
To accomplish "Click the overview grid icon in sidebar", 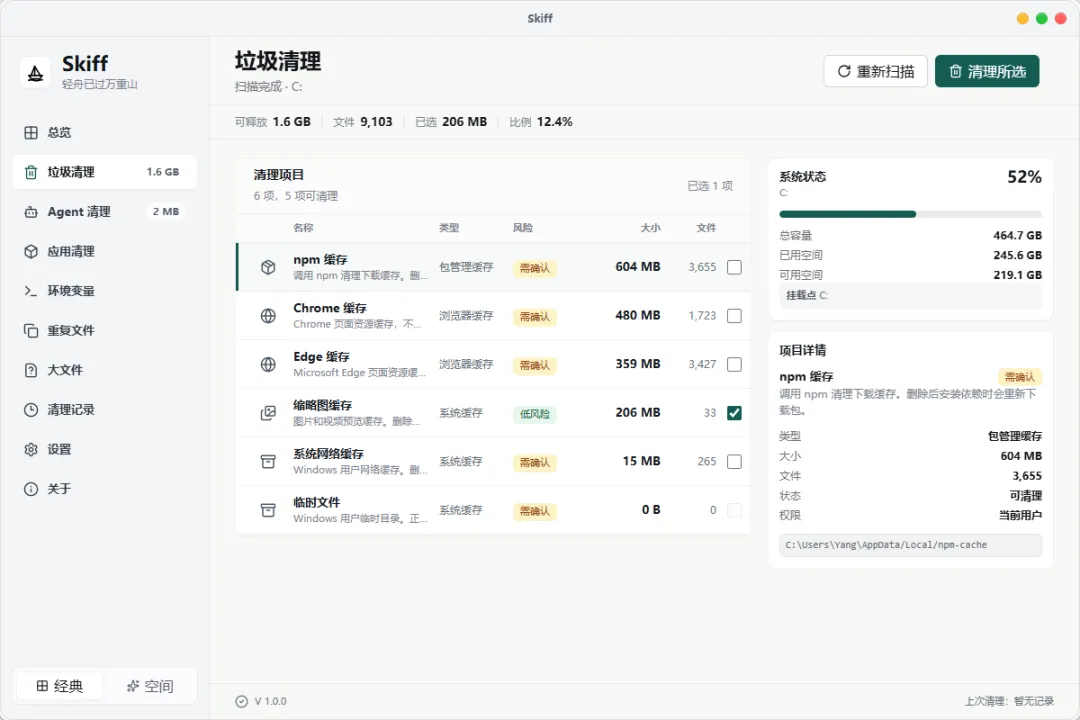I will coord(31,132).
